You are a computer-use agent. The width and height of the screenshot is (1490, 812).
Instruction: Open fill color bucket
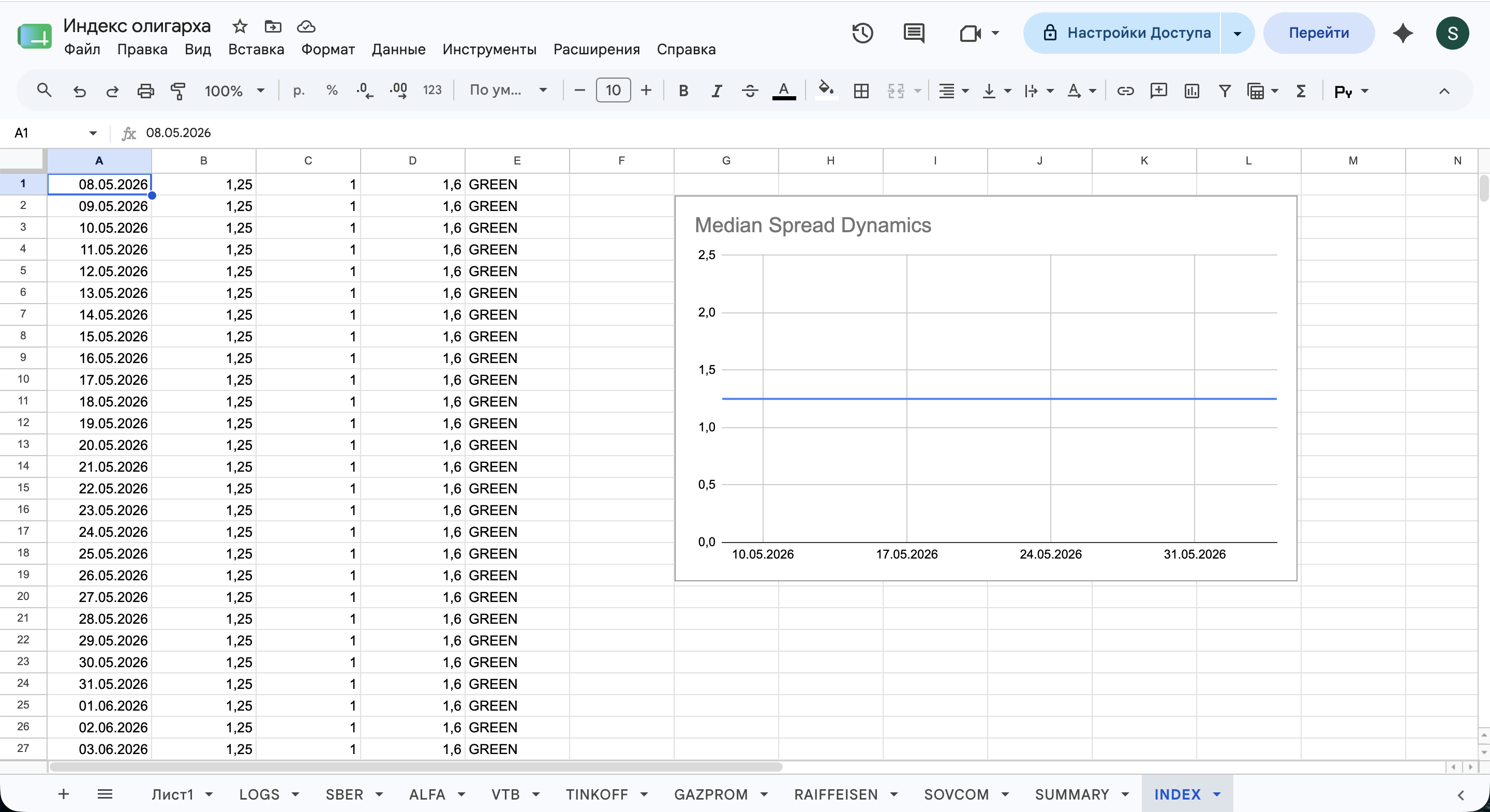pos(826,90)
